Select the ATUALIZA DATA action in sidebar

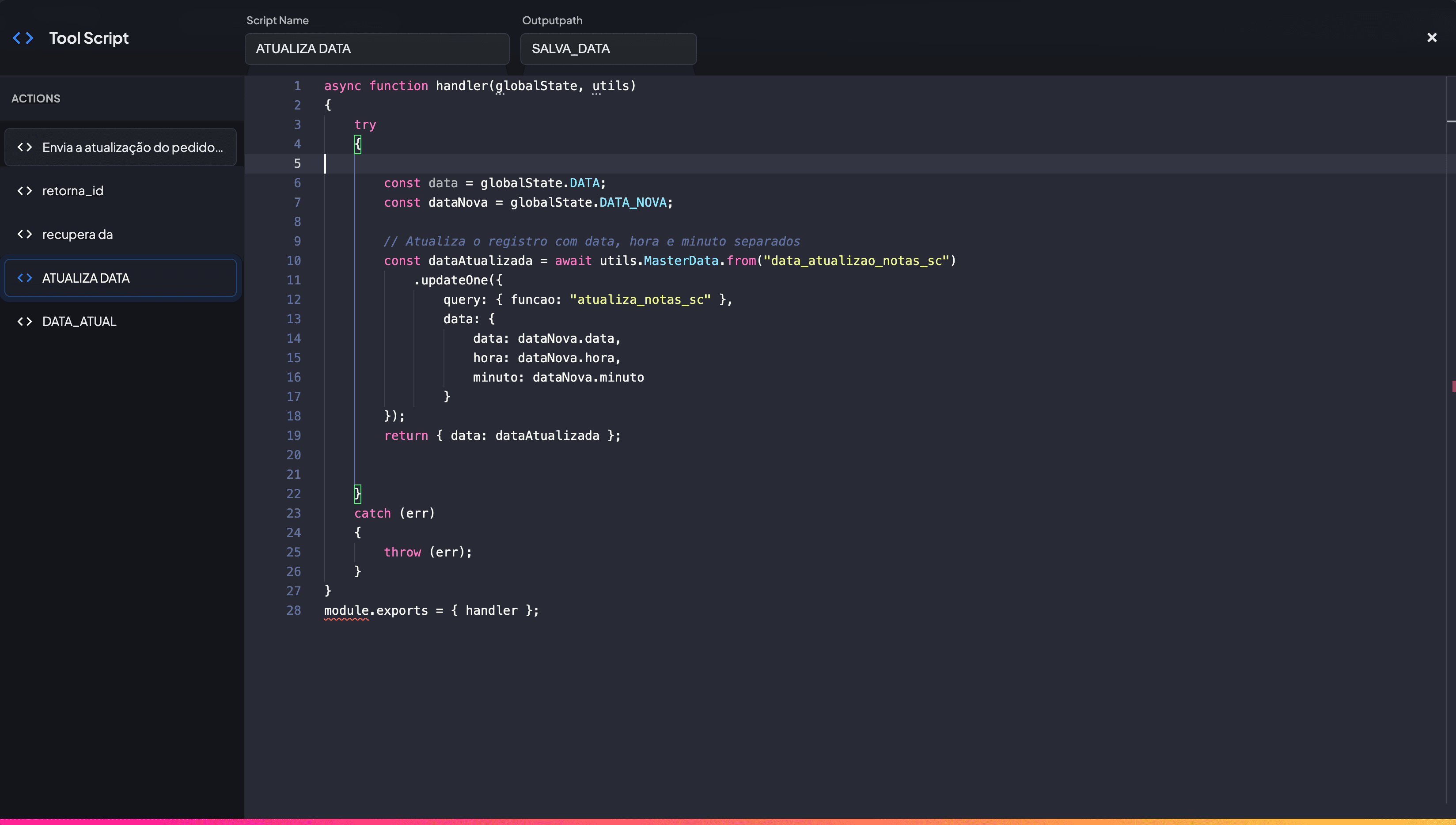coord(86,278)
